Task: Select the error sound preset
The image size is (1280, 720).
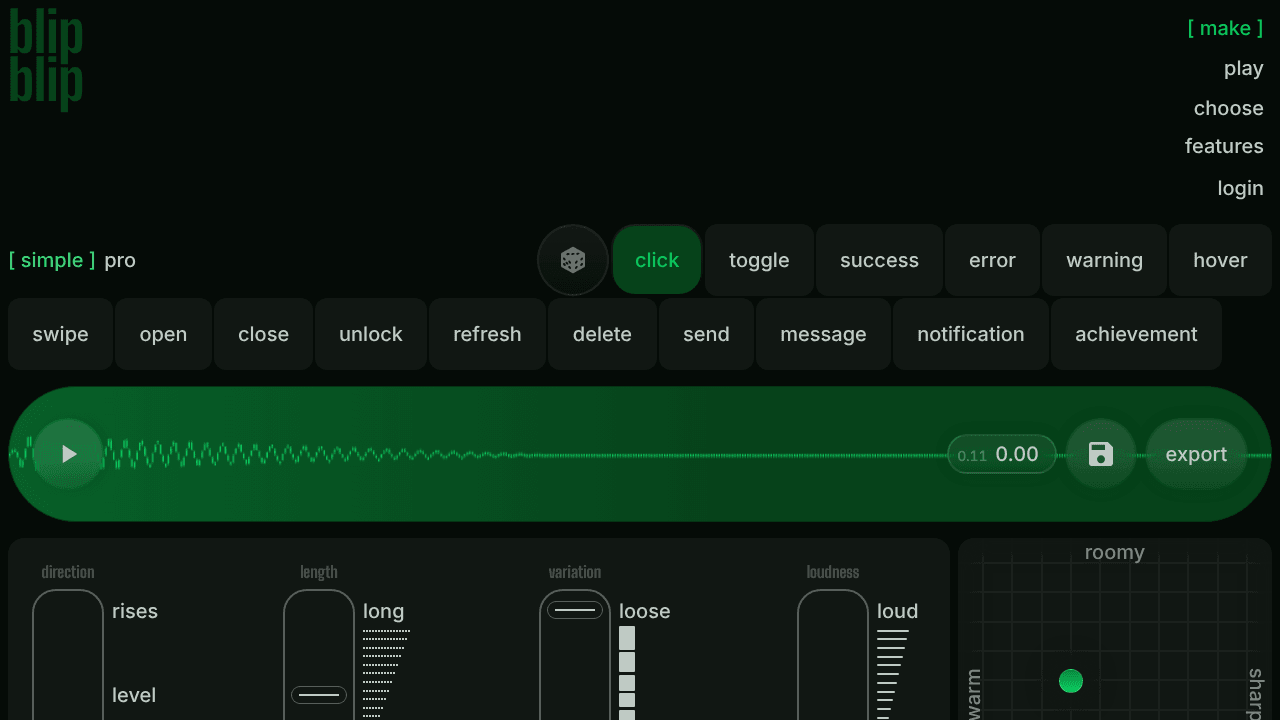Action: click(992, 260)
